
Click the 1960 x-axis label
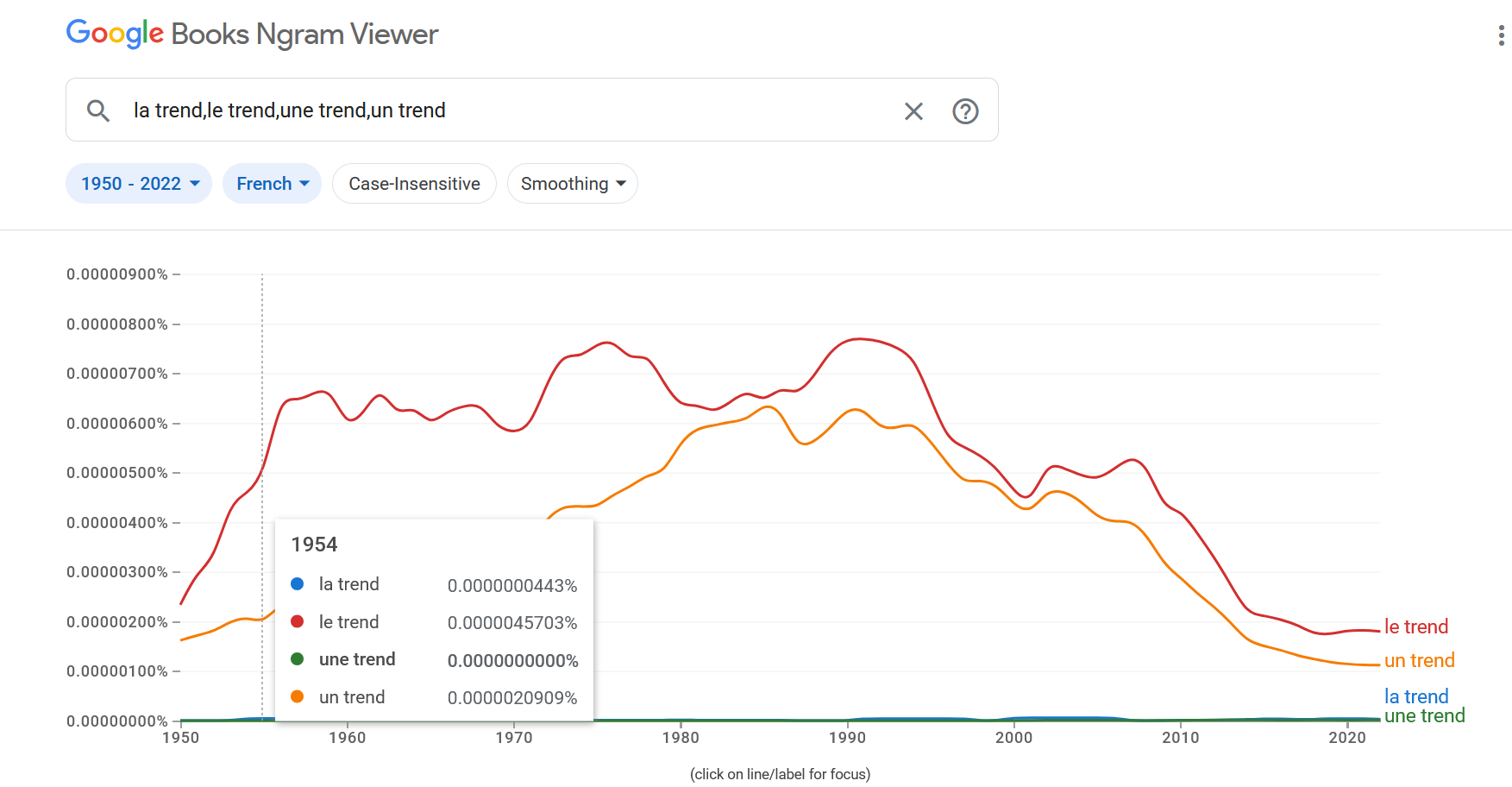pyautogui.click(x=348, y=738)
